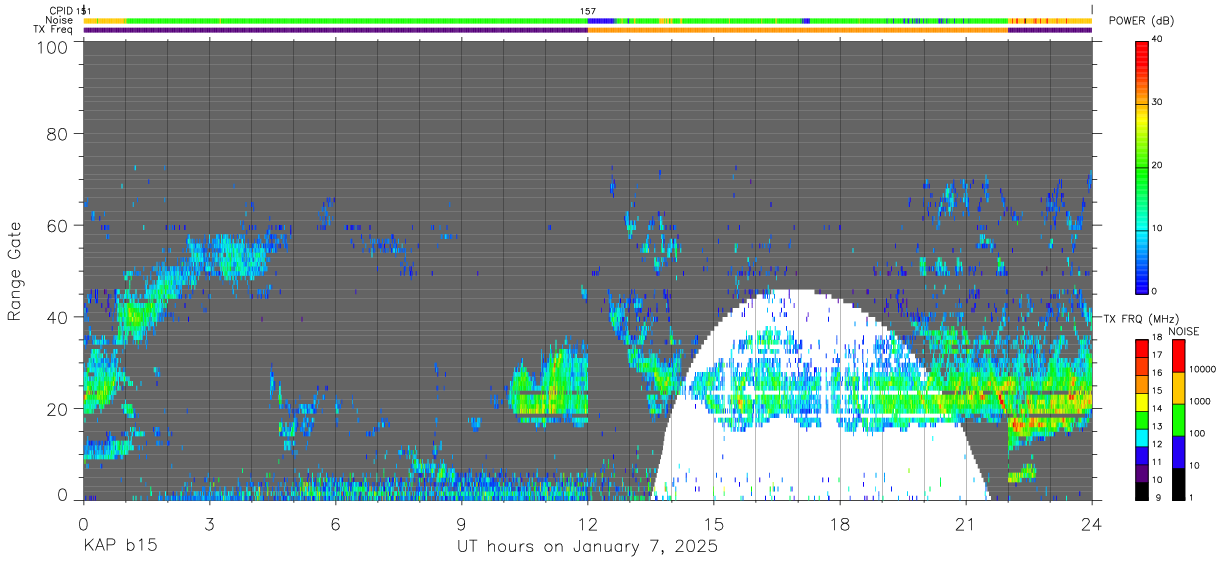
Task: Click the '21' tick on the UT hours axis
Action: 966,523
